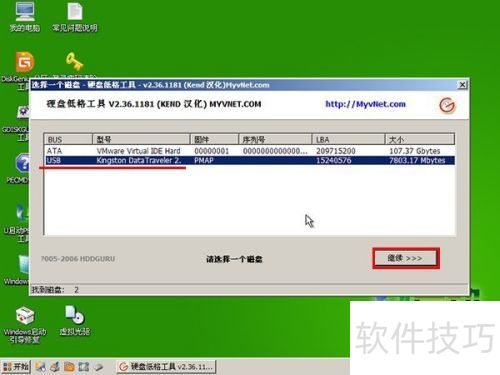Open the http://MyvNet.com link
The height and width of the screenshot is (375, 500).
click(366, 104)
